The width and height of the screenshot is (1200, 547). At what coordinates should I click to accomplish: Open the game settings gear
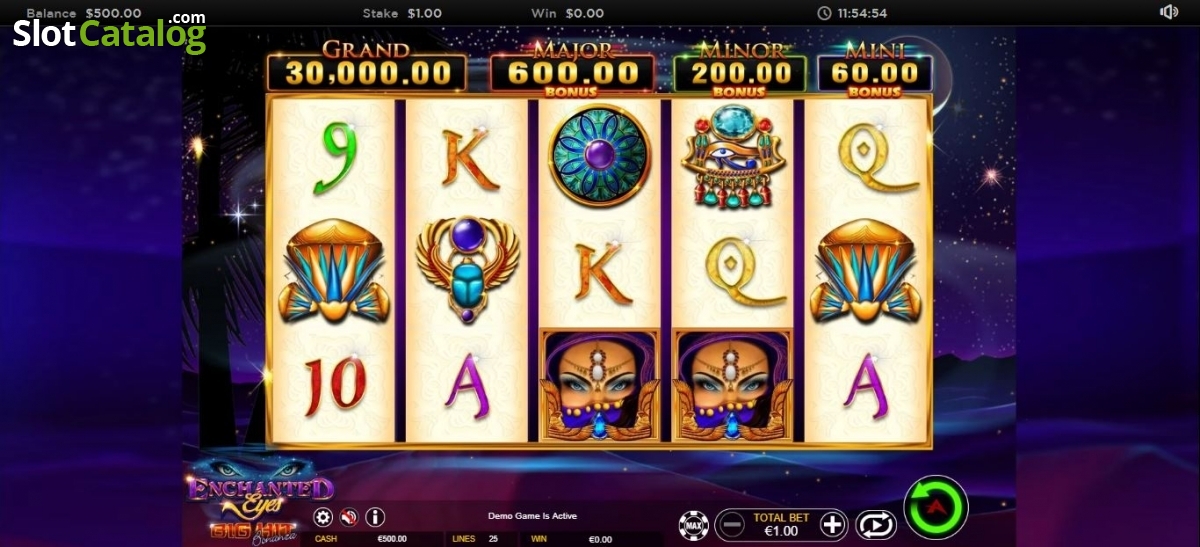tap(323, 517)
